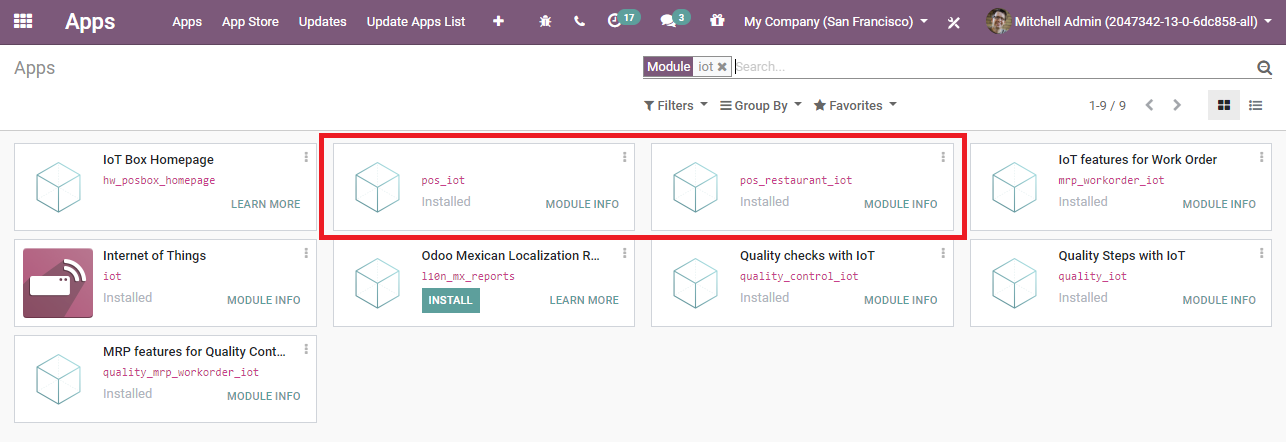1286x442 pixels.
Task: Open Mitchell Admin user menu
Action: click(x=1129, y=21)
